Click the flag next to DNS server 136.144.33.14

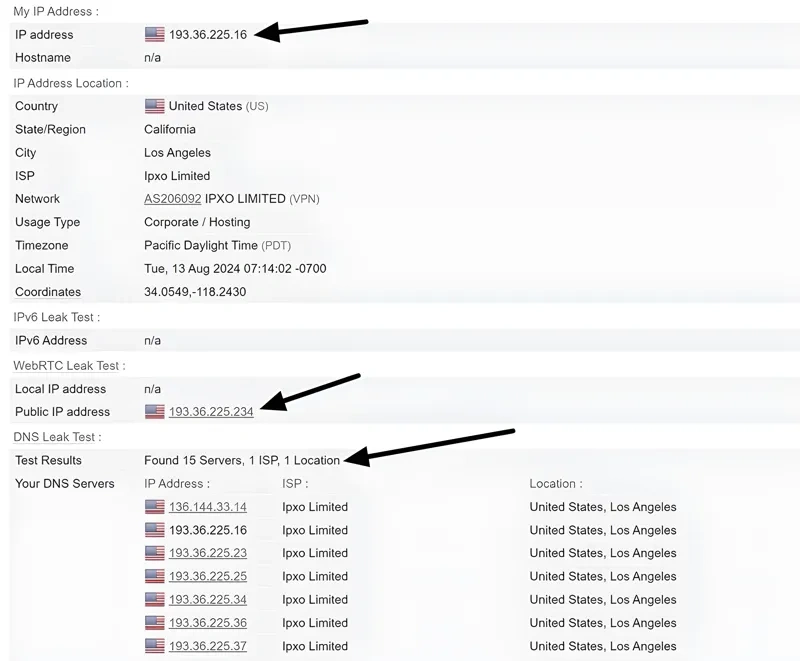(x=153, y=506)
